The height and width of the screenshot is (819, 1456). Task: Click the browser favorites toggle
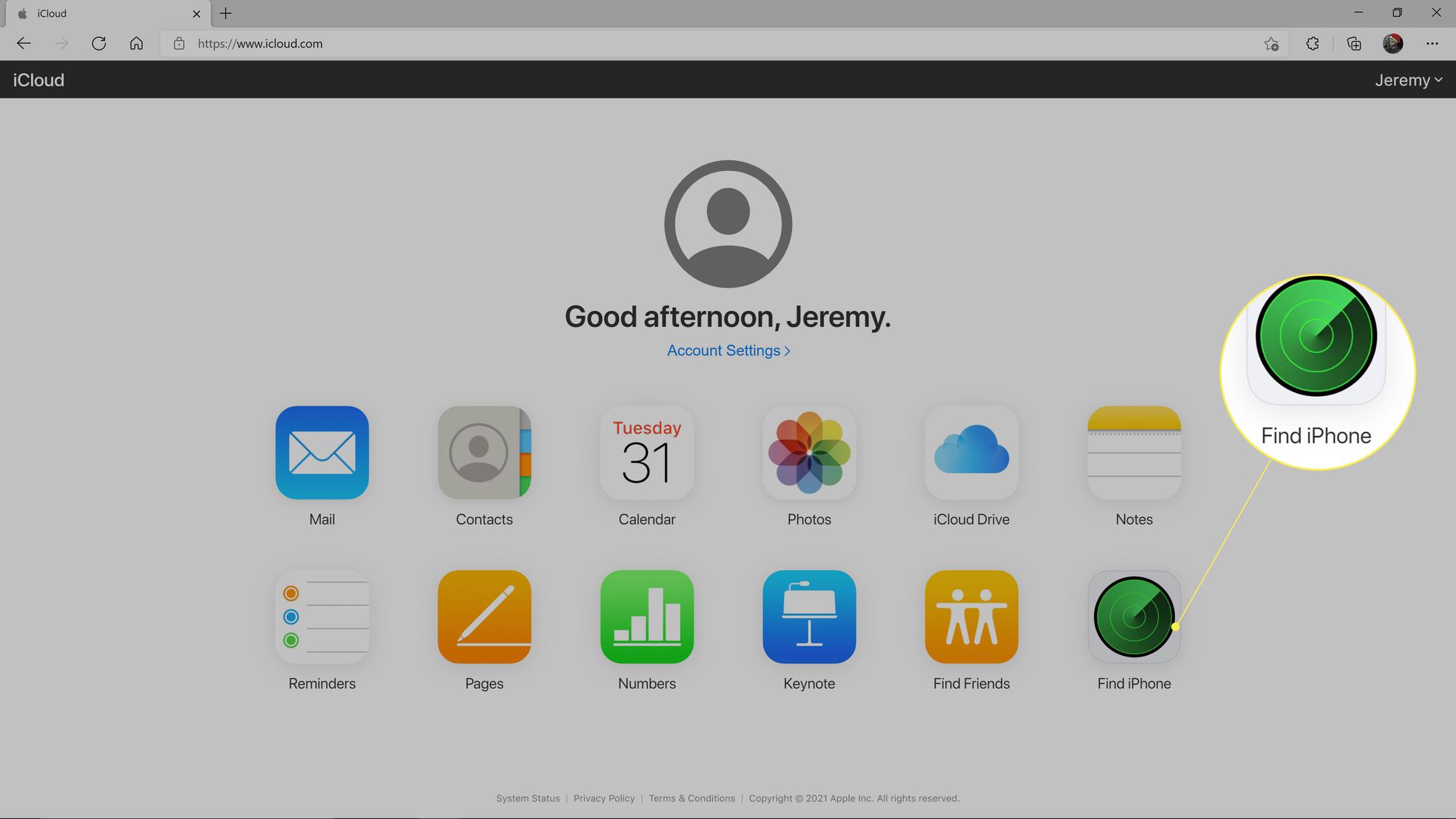click(1272, 43)
